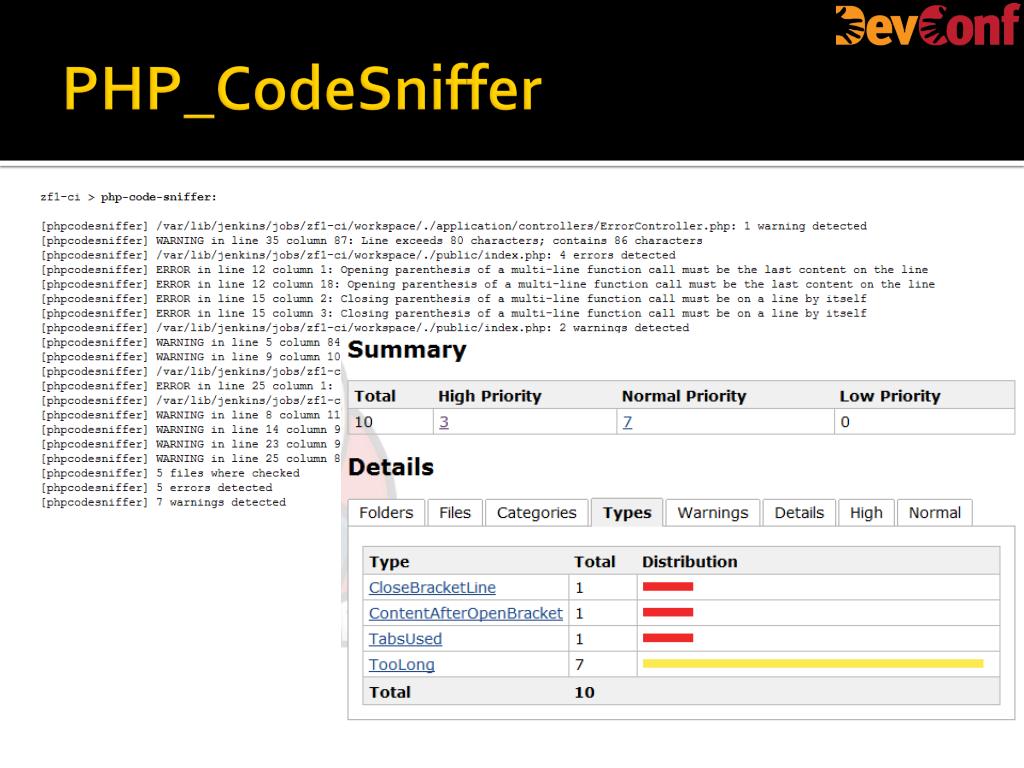Click the Details heading
This screenshot has width=1024, height=768.
click(x=391, y=467)
